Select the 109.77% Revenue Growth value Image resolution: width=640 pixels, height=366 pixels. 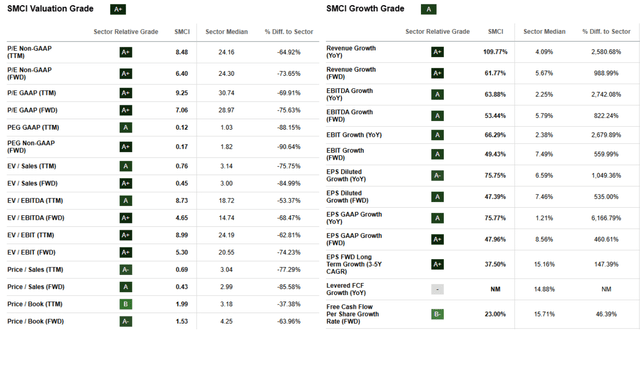coord(495,52)
